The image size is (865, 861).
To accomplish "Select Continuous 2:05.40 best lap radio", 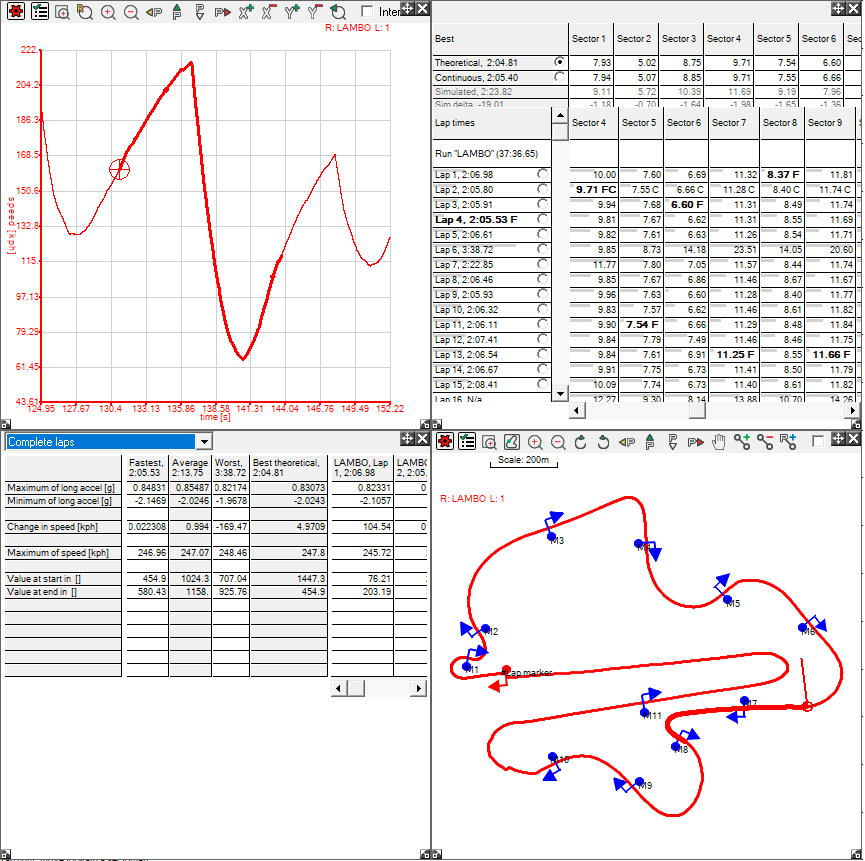I will click(558, 77).
